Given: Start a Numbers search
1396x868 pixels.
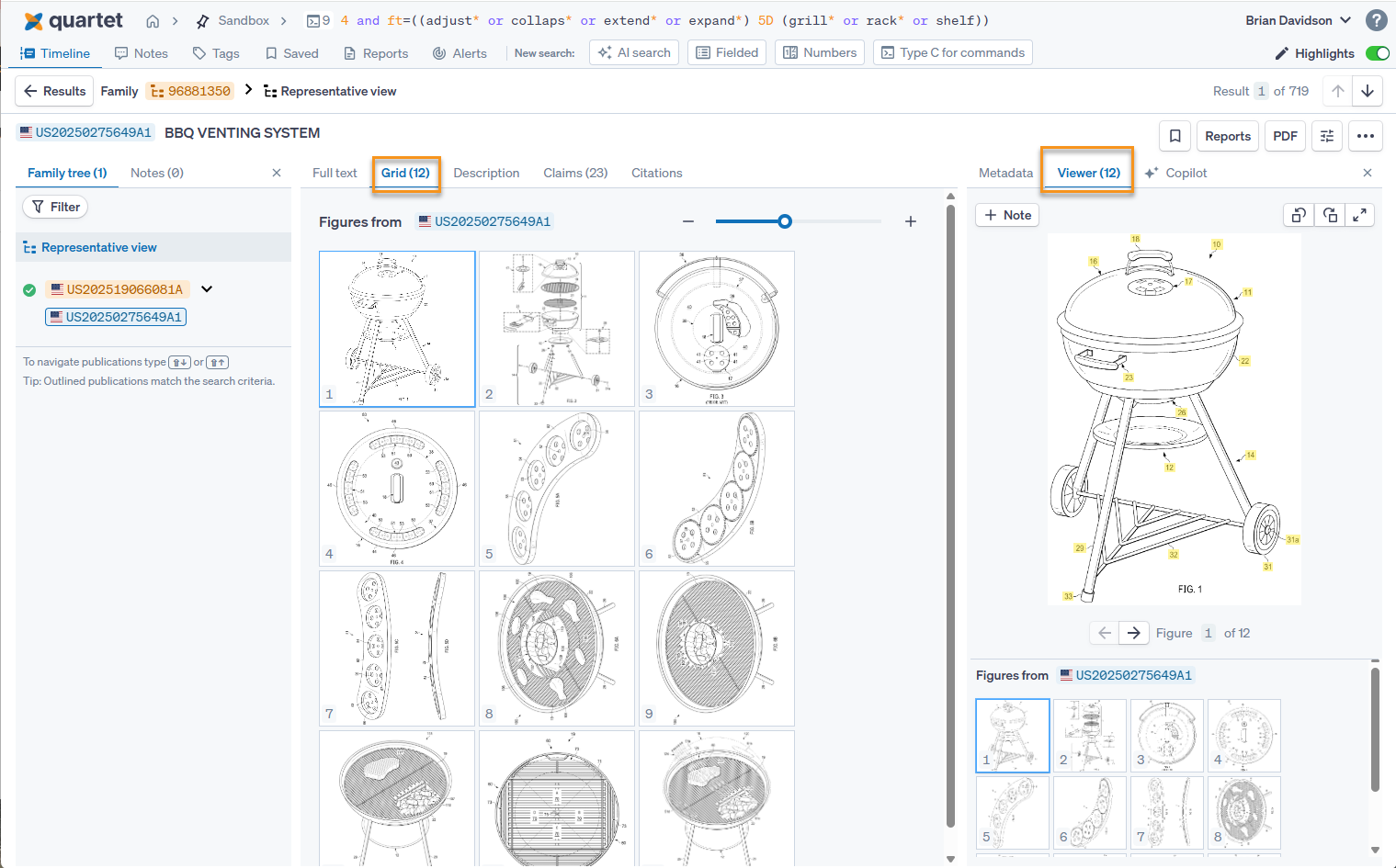Looking at the screenshot, I should pos(820,52).
